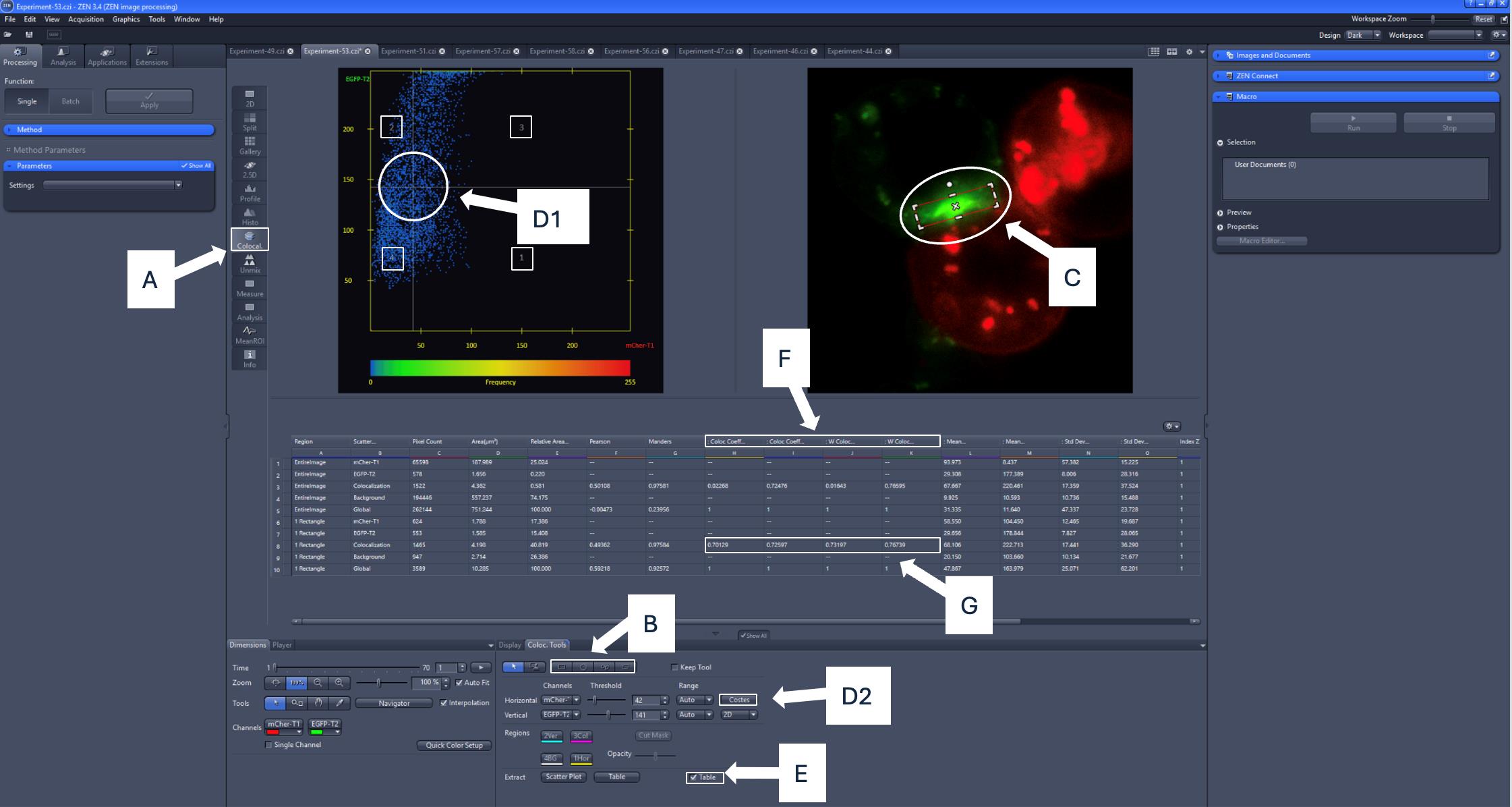Open the Colocalization view tab

tap(250, 240)
